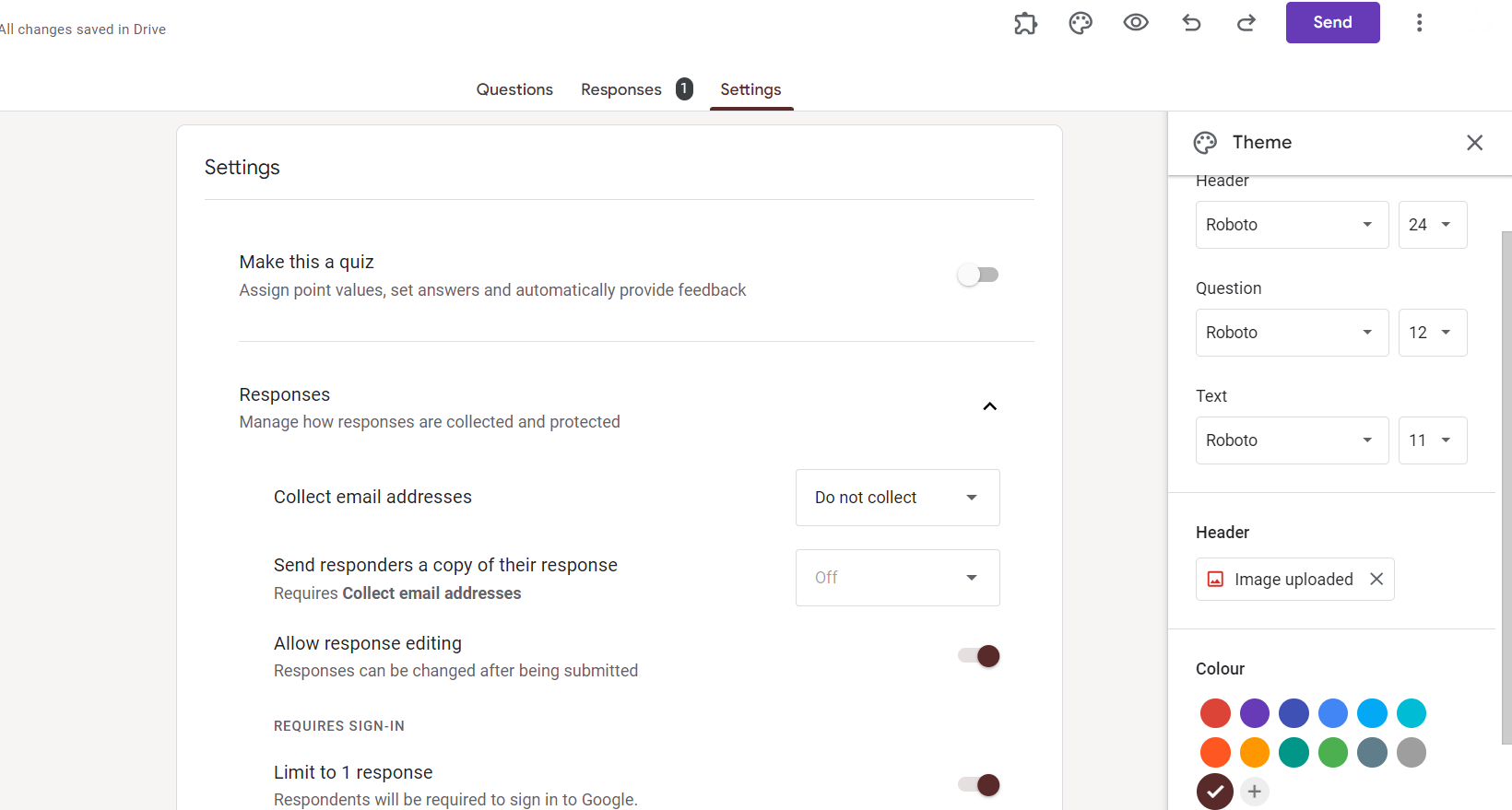Screen dimensions: 1512x810
Task: Open the Header font size 24 dropdown
Action: 1432,225
